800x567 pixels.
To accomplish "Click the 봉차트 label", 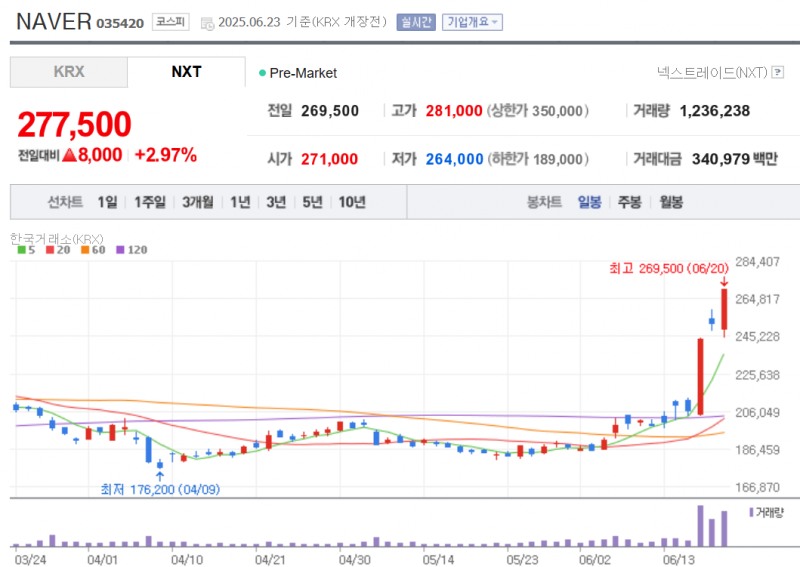I will 544,202.
